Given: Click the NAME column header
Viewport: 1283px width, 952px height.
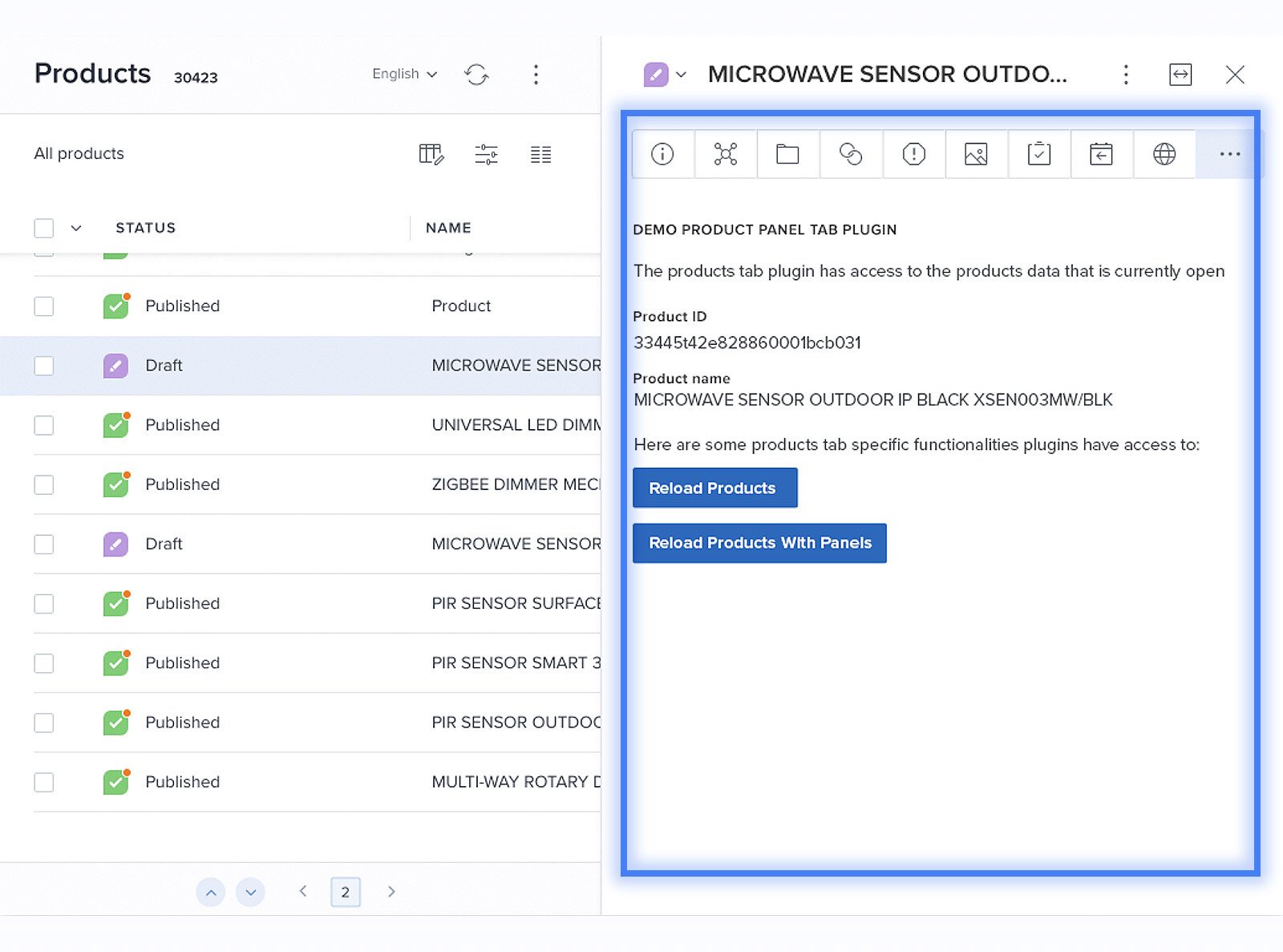Looking at the screenshot, I should point(448,228).
